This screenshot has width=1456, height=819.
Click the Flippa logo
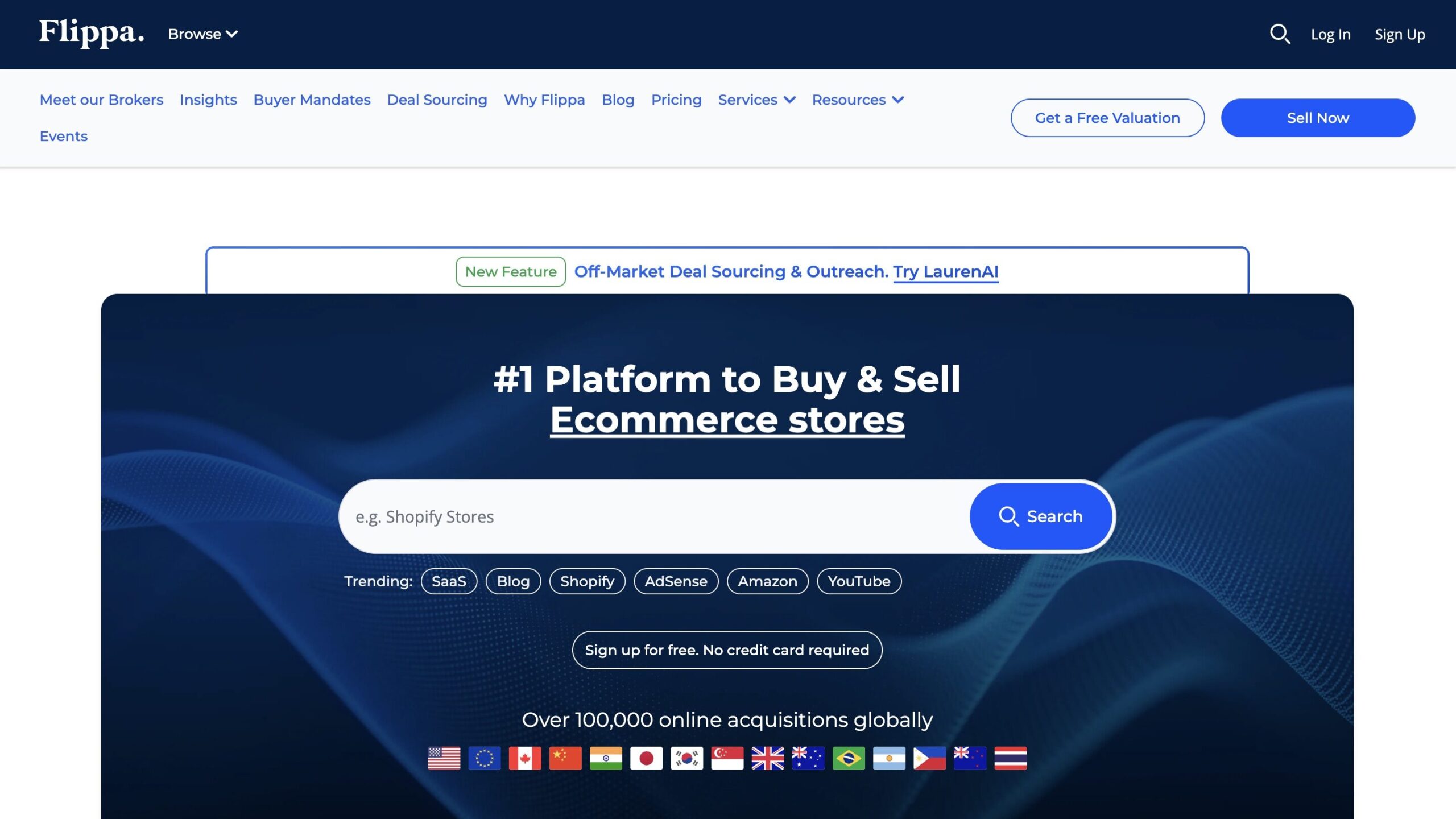coord(91,33)
